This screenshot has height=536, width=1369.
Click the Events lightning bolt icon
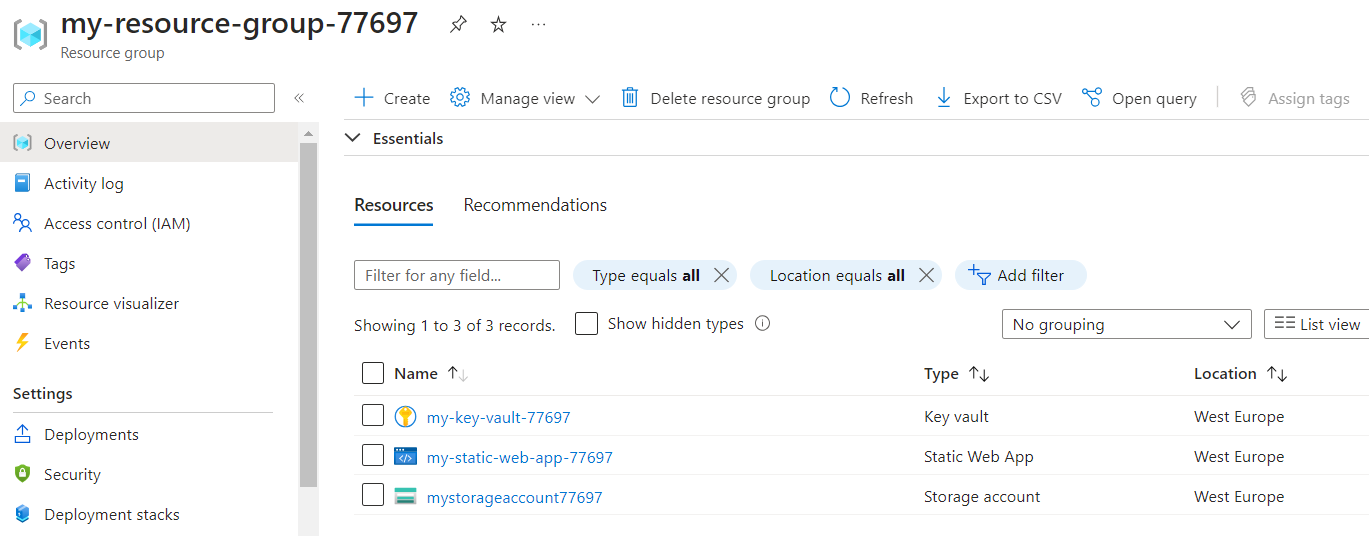pyautogui.click(x=23, y=343)
